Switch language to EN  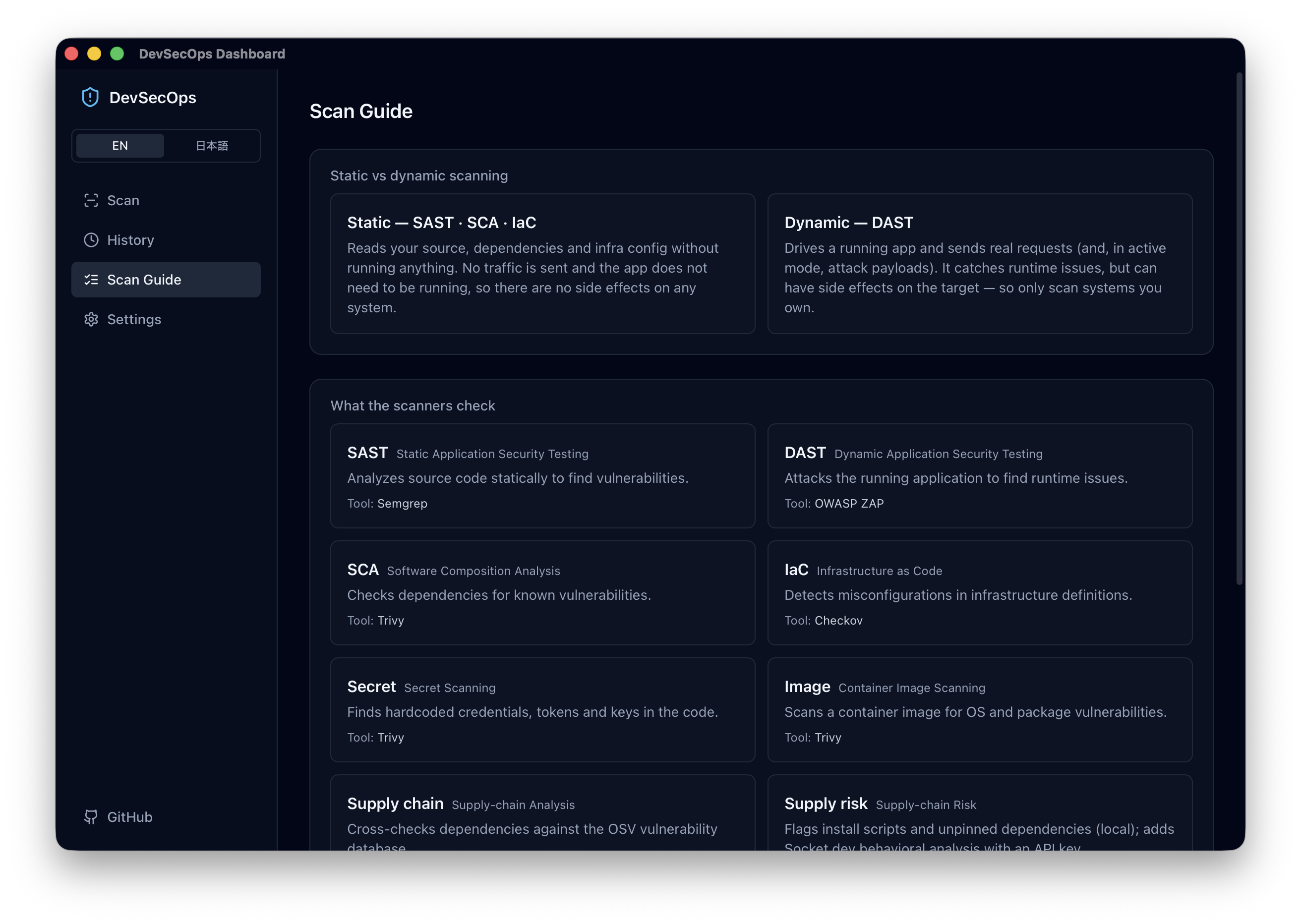[120, 146]
